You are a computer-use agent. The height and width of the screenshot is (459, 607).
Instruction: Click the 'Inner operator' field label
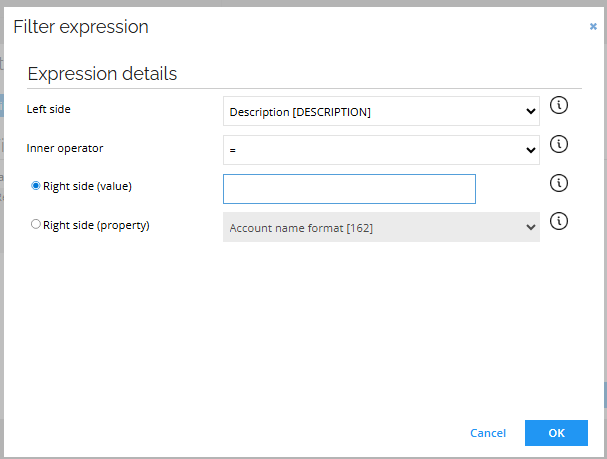(x=65, y=148)
